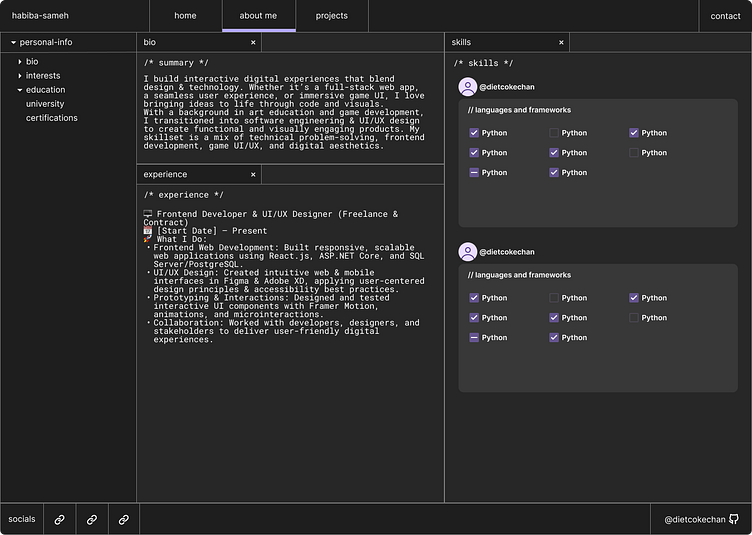Click the avatar on the upper skills card

tap(467, 87)
